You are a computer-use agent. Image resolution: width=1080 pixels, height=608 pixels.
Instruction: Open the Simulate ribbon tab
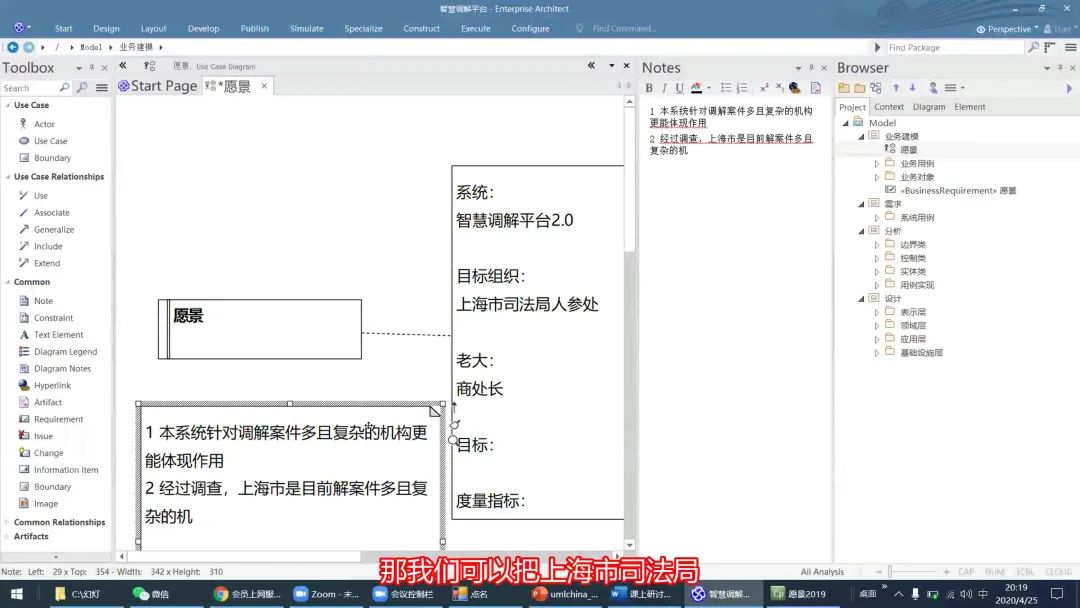pyautogui.click(x=307, y=29)
